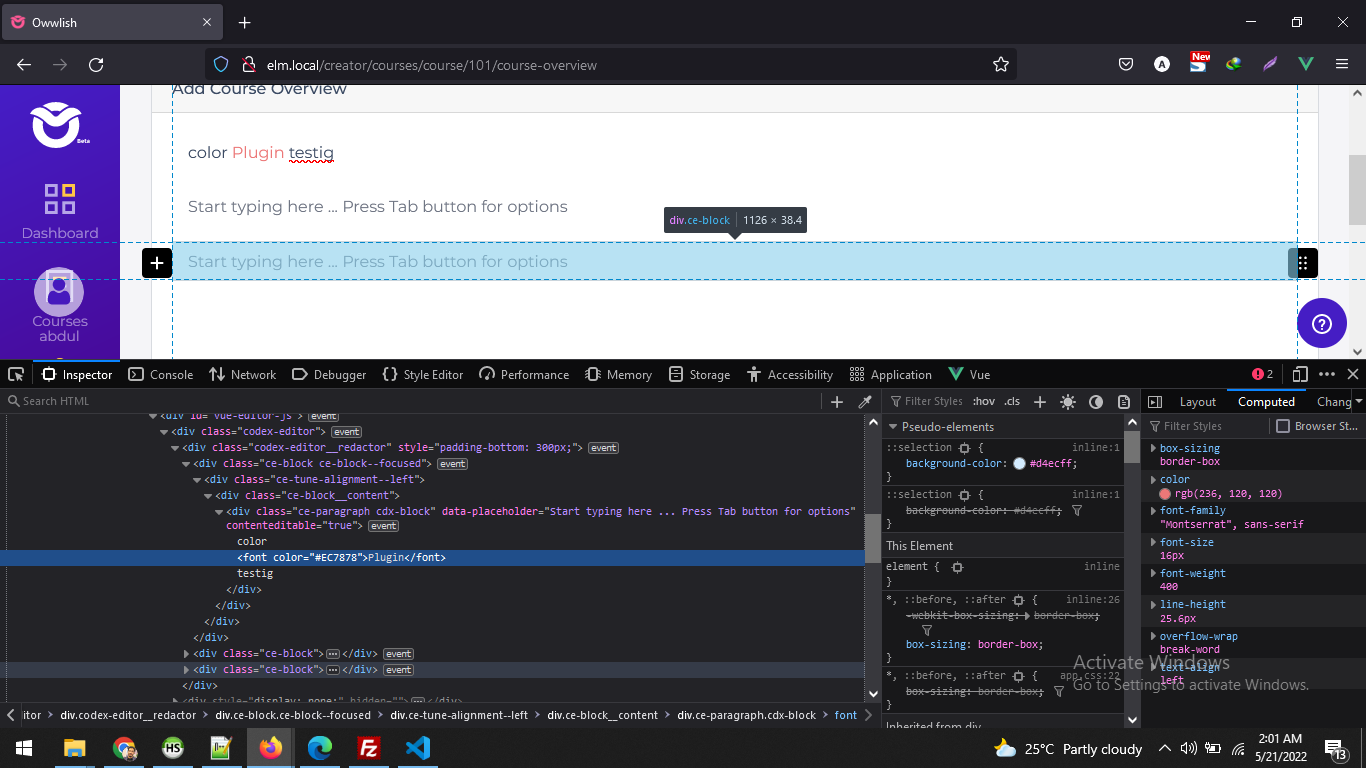Open the help question-mark bubble
Image resolution: width=1366 pixels, height=768 pixels.
click(1322, 323)
